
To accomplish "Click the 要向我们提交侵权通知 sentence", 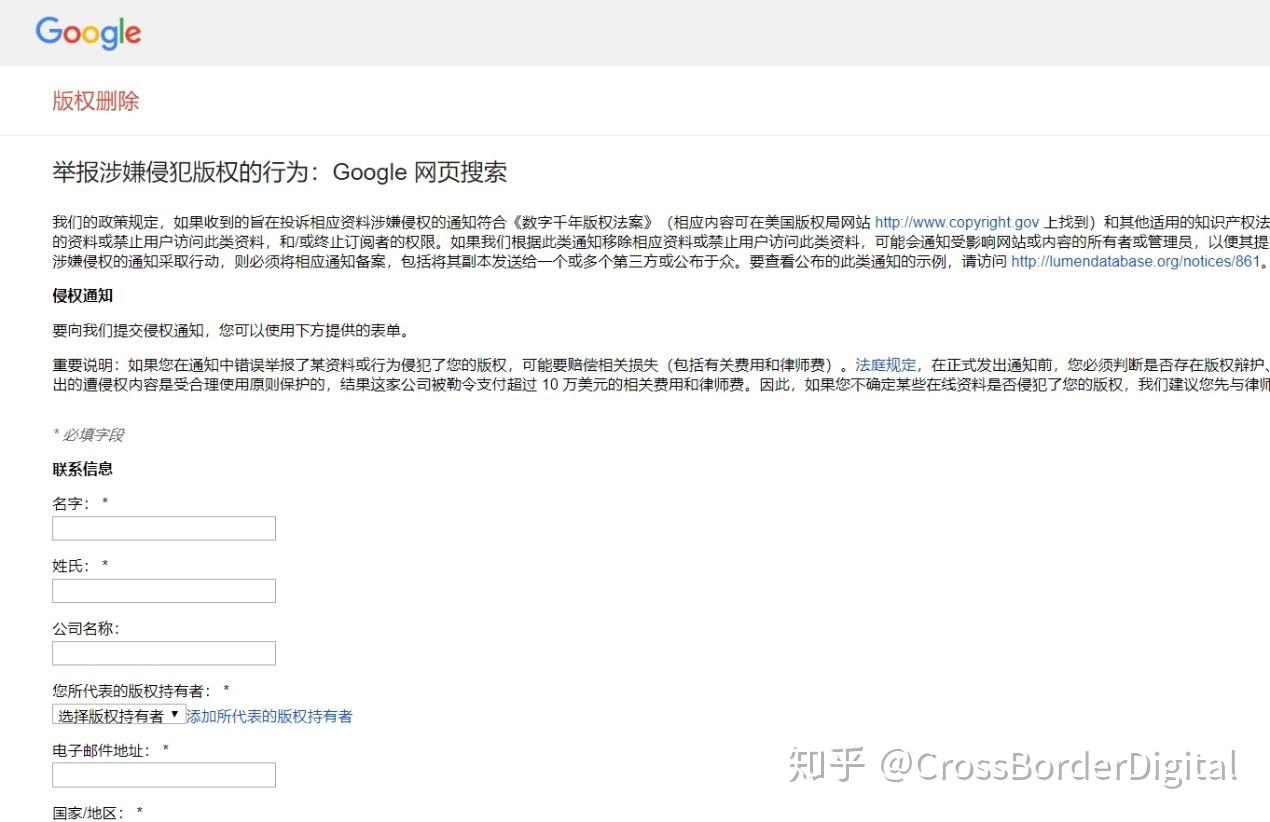I will [231, 331].
